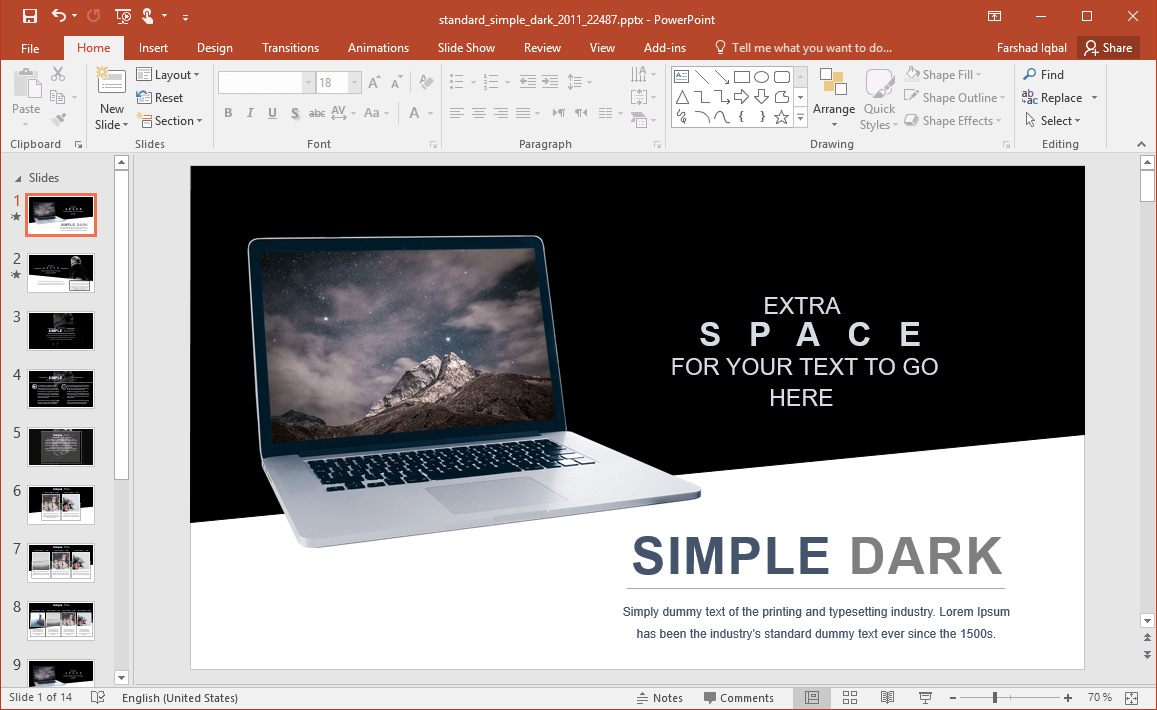Open the Select dropdown in Editing

[x=1053, y=120]
